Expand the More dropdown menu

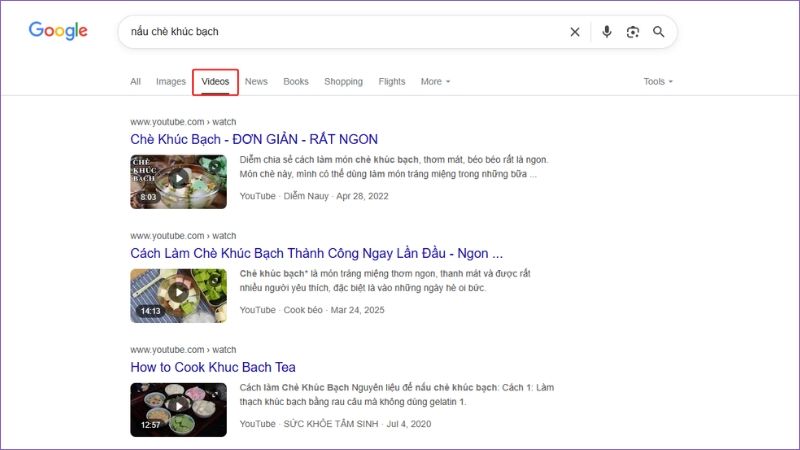click(x=435, y=82)
